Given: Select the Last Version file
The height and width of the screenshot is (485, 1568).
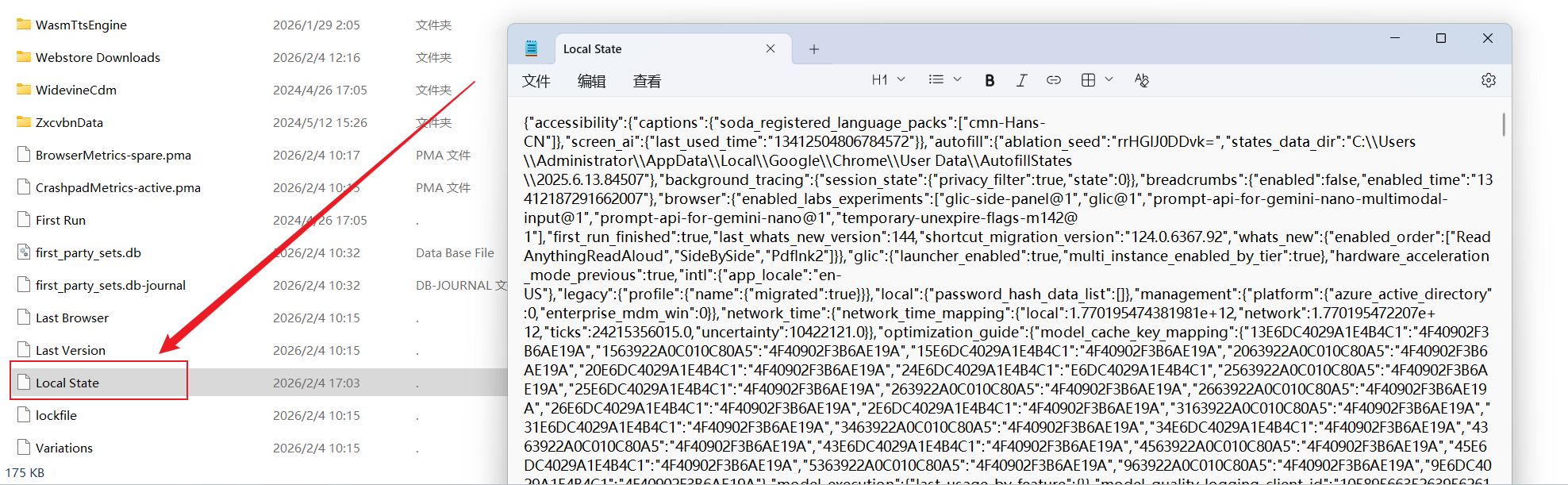Looking at the screenshot, I should [x=70, y=350].
